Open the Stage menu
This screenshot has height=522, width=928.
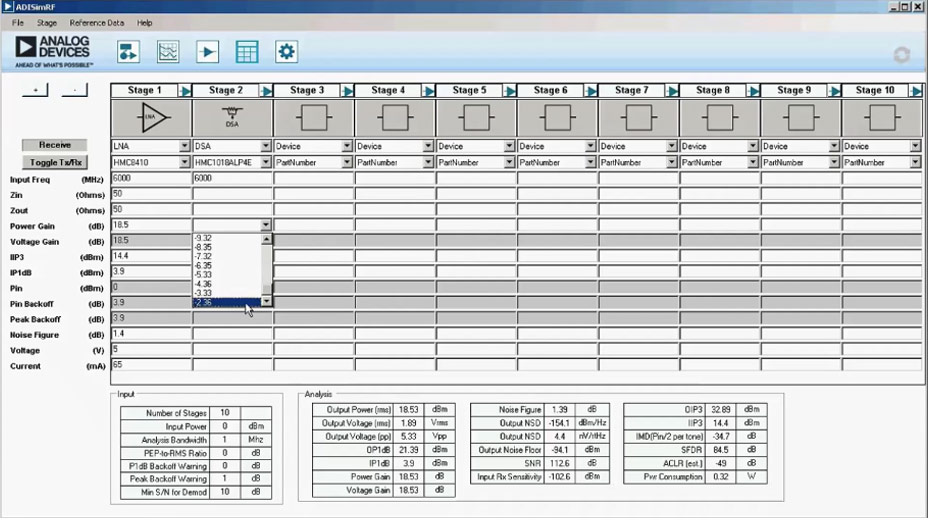(x=47, y=22)
